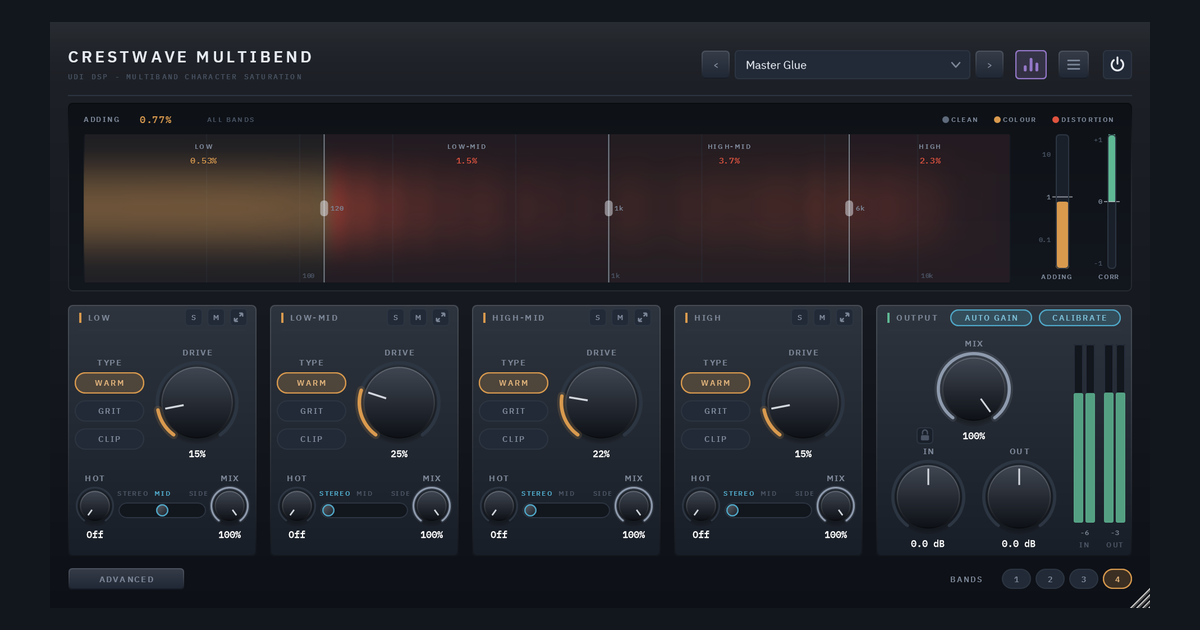Select WARM type for LOW band
This screenshot has width=1200, height=630.
109,383
